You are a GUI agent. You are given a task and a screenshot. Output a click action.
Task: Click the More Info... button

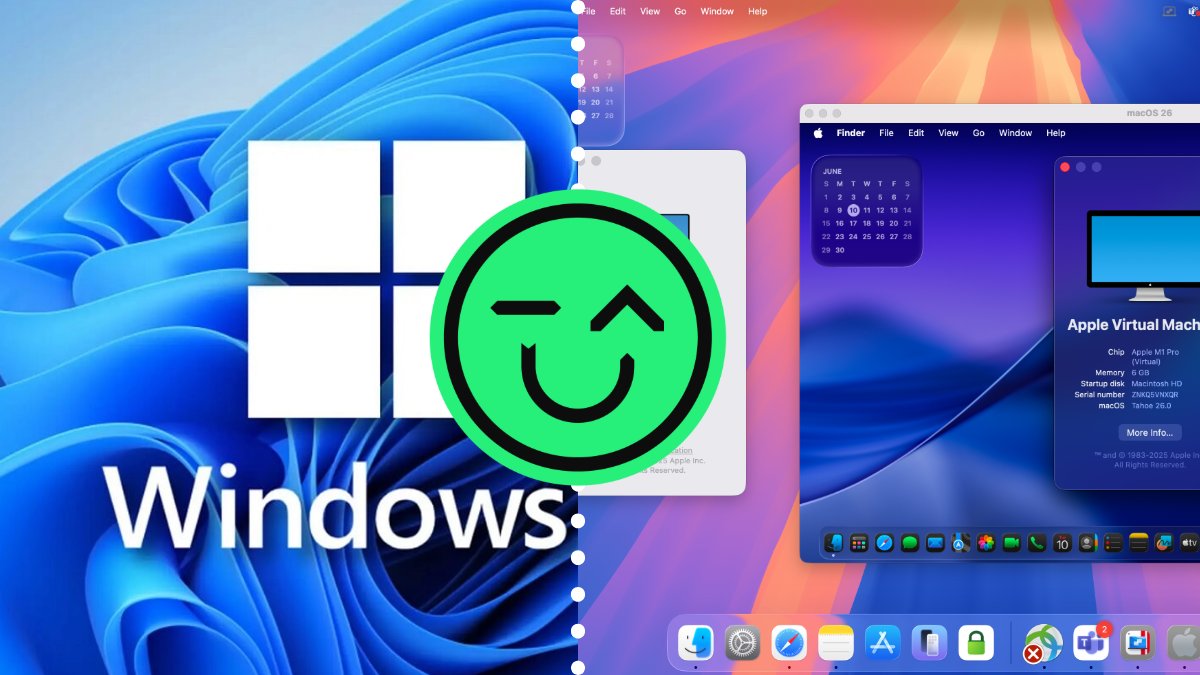pos(1150,433)
